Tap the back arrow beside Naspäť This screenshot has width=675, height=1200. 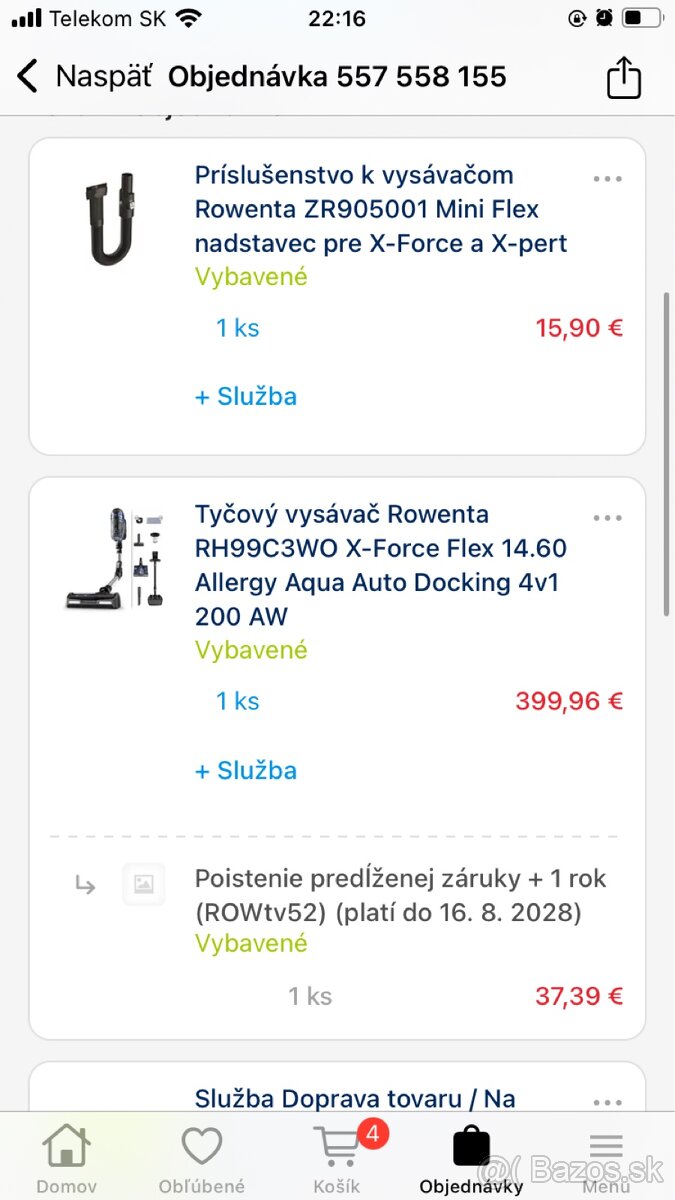[28, 76]
